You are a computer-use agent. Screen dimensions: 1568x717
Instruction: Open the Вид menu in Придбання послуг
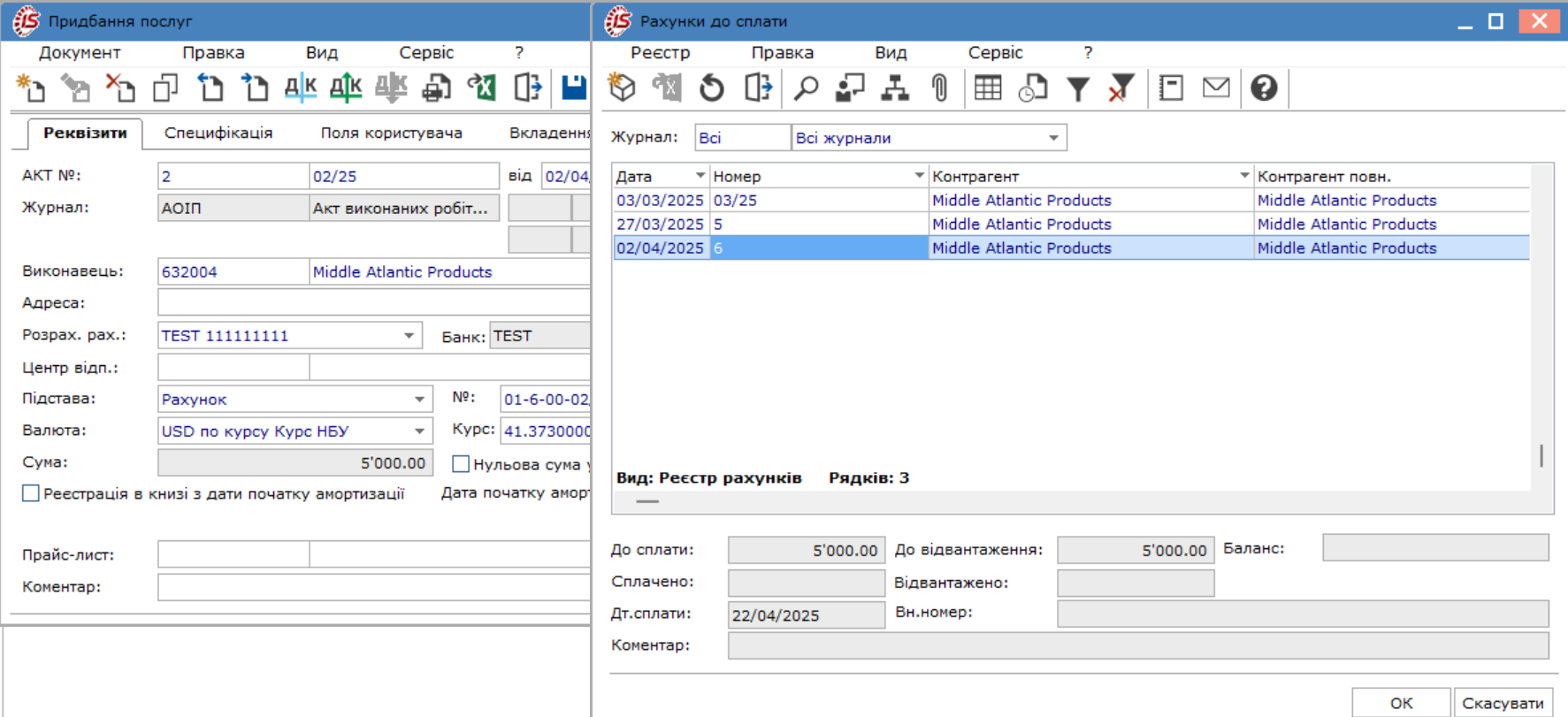click(322, 53)
